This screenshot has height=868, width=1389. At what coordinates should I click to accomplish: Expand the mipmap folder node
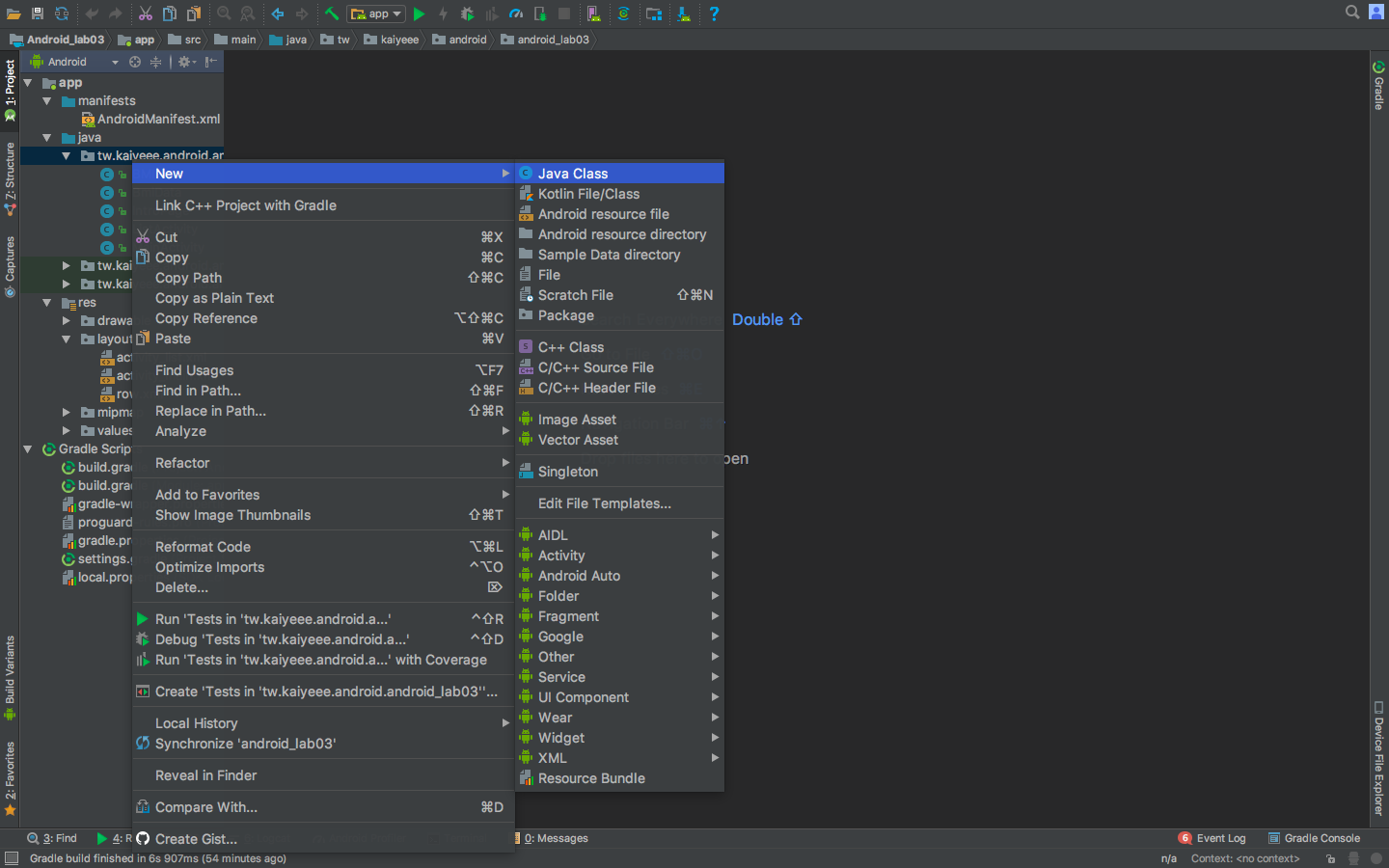(x=66, y=413)
